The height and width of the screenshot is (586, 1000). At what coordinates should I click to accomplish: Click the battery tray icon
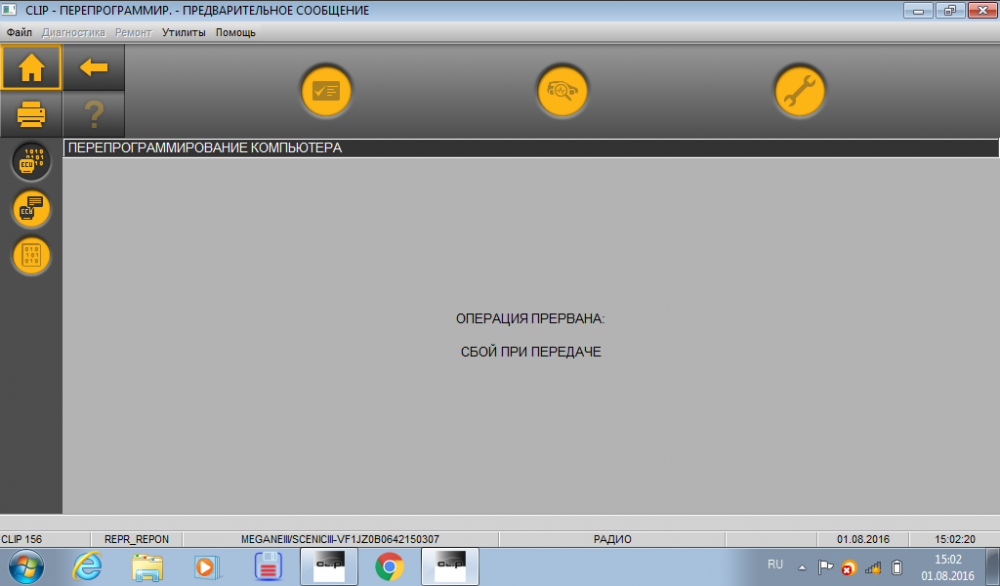tap(897, 568)
